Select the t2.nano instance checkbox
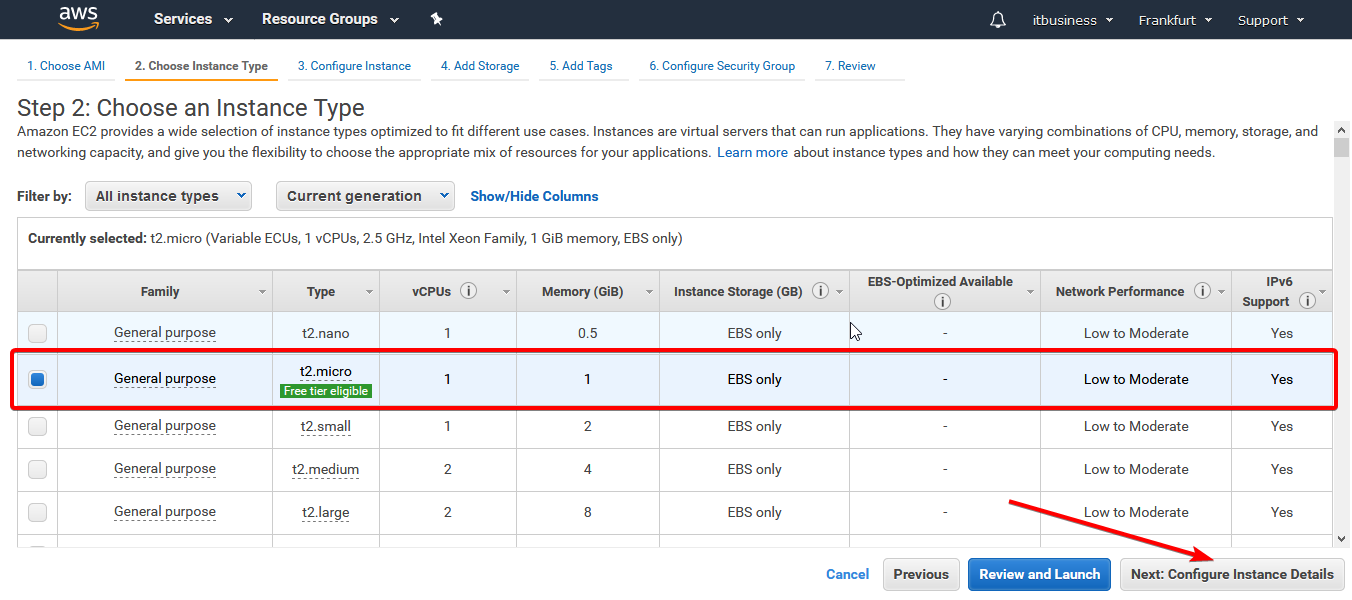1352x600 pixels. click(37, 333)
